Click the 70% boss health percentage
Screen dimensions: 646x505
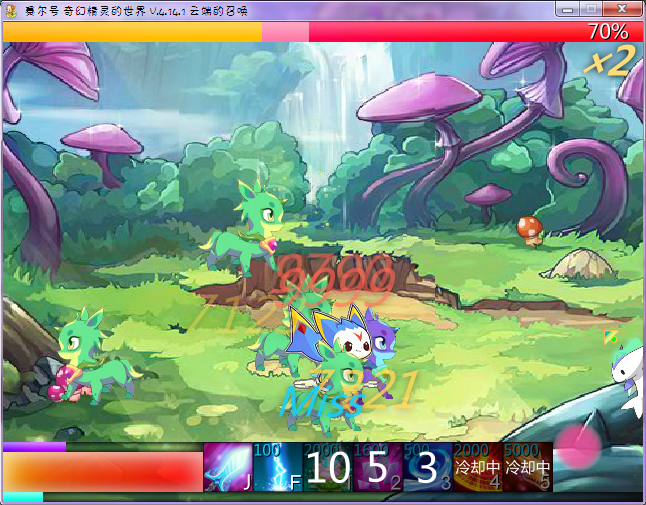608,32
